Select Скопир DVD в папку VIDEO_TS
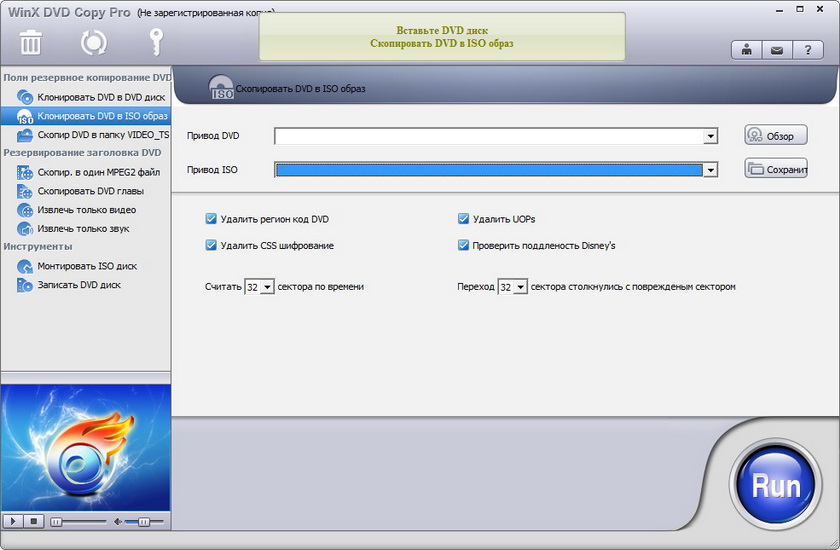The image size is (840, 550). tap(103, 135)
